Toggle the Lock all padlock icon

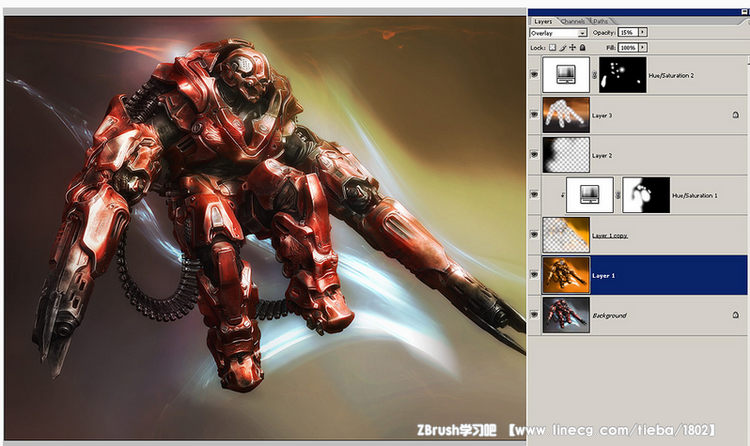pyautogui.click(x=583, y=47)
